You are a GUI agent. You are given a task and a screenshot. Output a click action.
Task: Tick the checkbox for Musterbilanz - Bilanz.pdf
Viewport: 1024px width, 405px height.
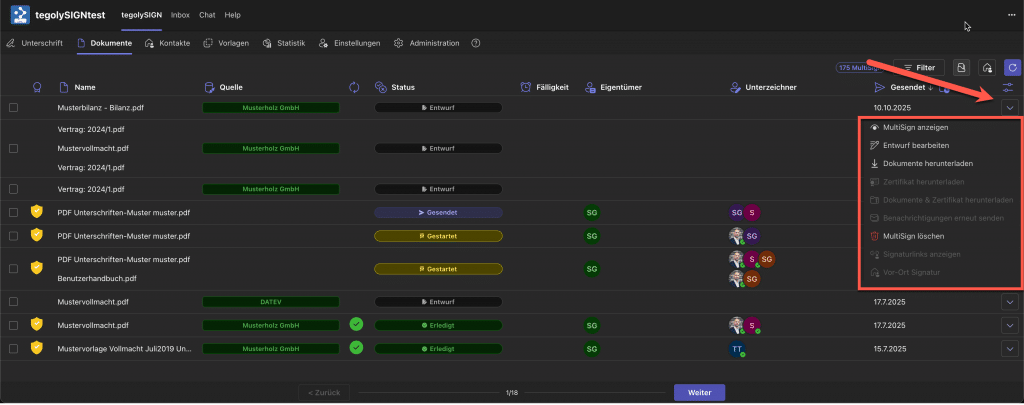(x=14, y=107)
